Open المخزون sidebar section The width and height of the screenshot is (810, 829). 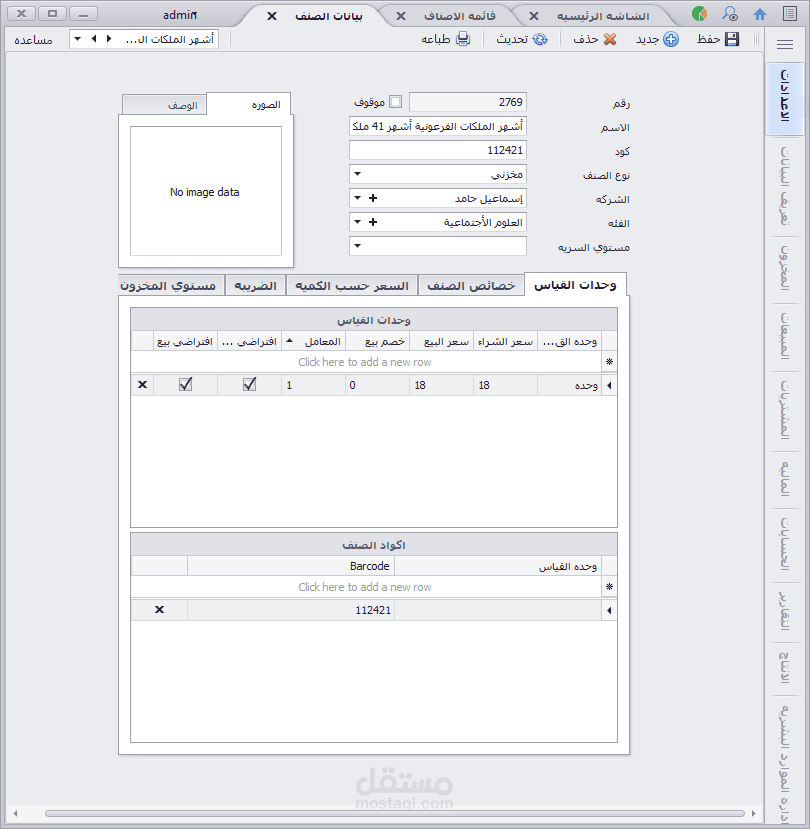tap(785, 268)
